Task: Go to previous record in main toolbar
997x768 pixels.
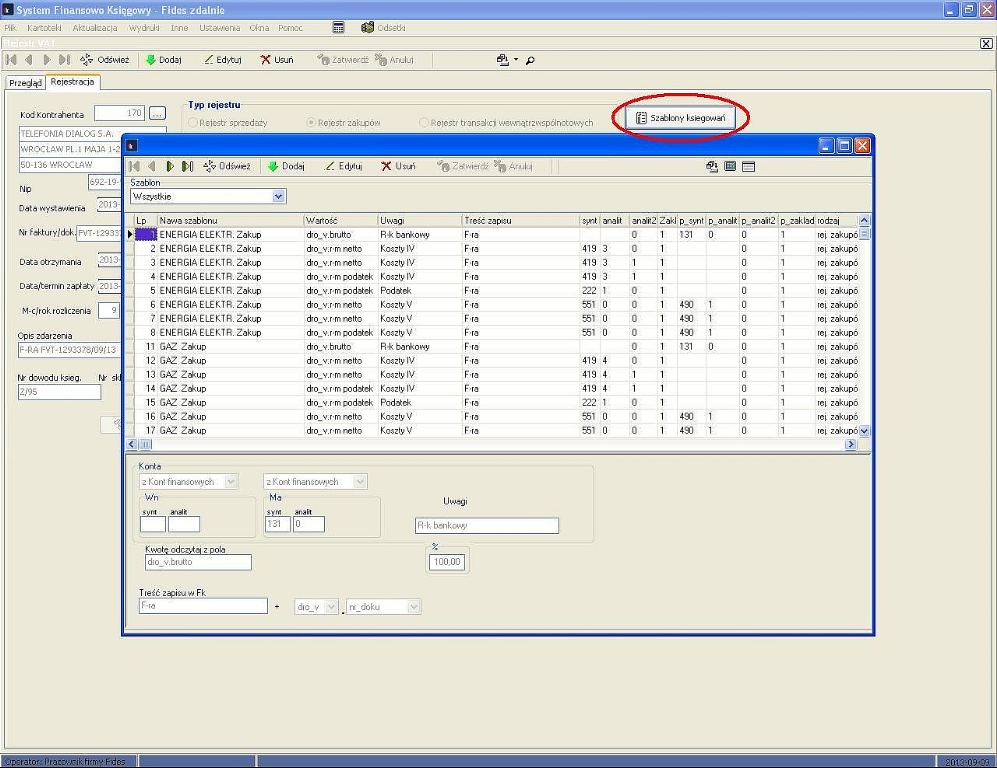Action: (29, 60)
